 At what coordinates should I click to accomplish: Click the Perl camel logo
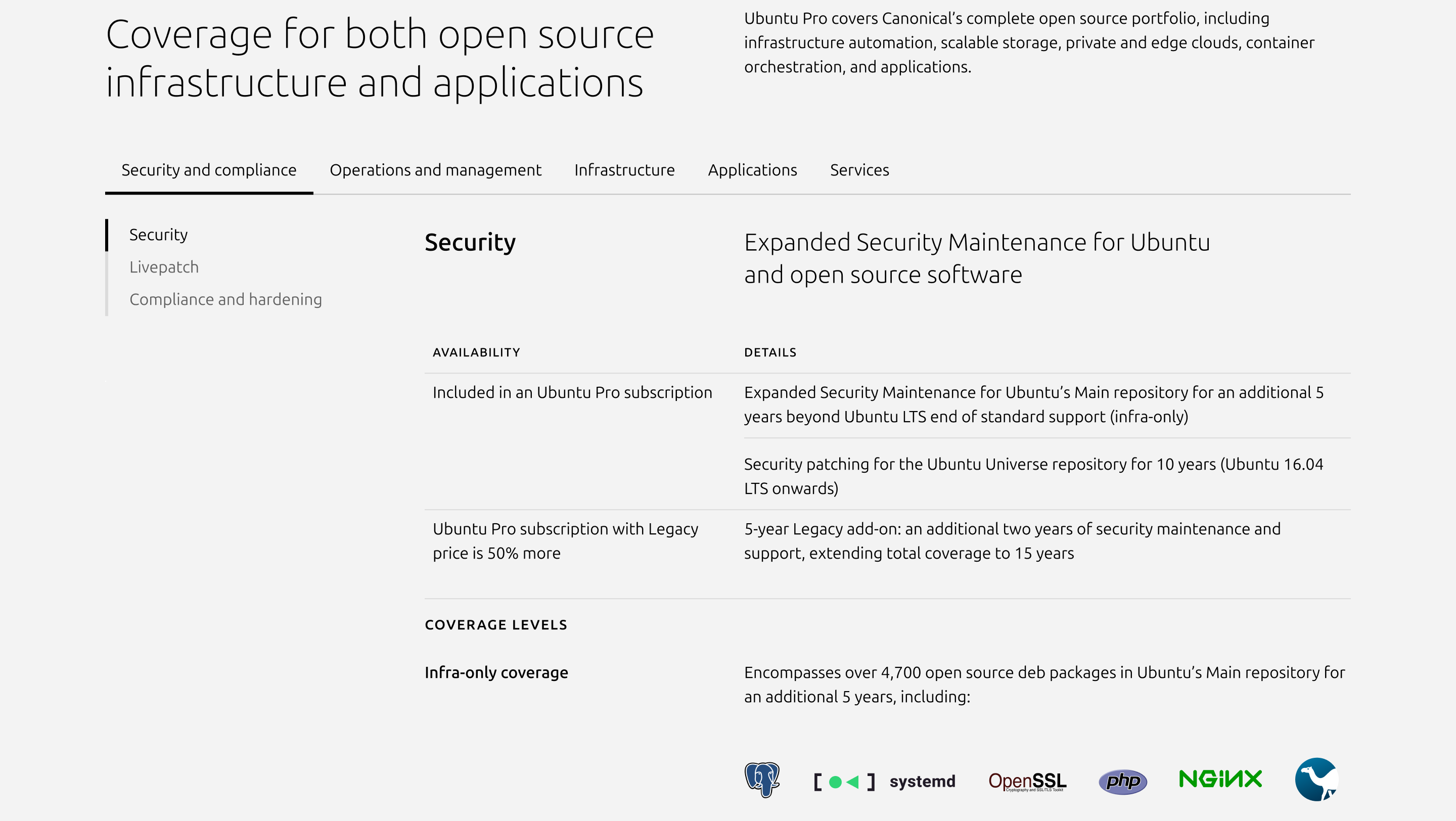[1316, 780]
